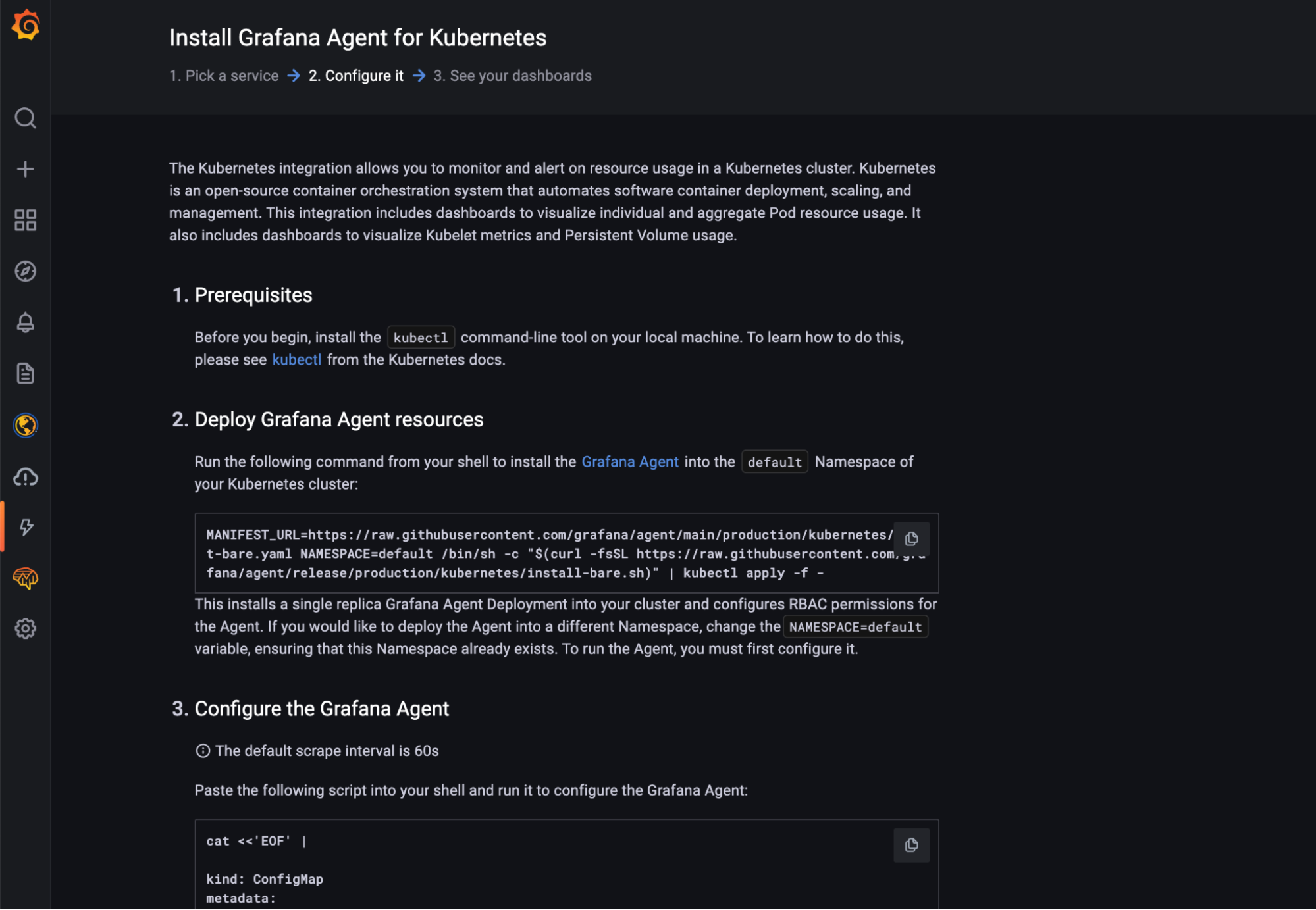Image resolution: width=1316 pixels, height=910 pixels.
Task: Open the search icon in sidebar
Action: (x=26, y=118)
